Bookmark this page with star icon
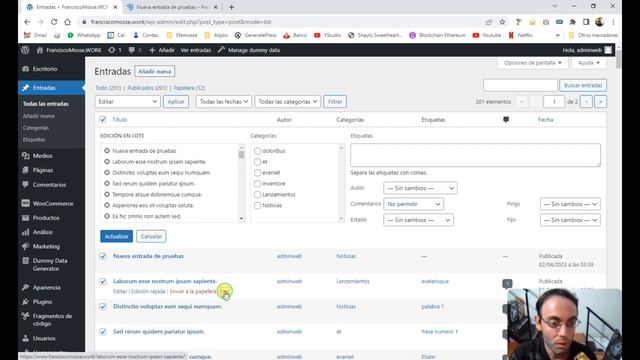640x360 pixels. point(502,22)
